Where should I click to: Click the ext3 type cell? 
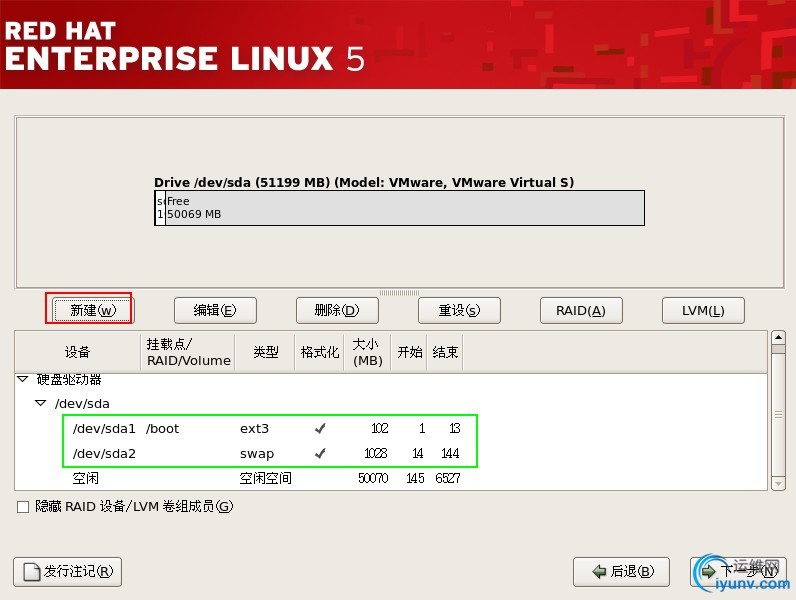pyautogui.click(x=254, y=428)
